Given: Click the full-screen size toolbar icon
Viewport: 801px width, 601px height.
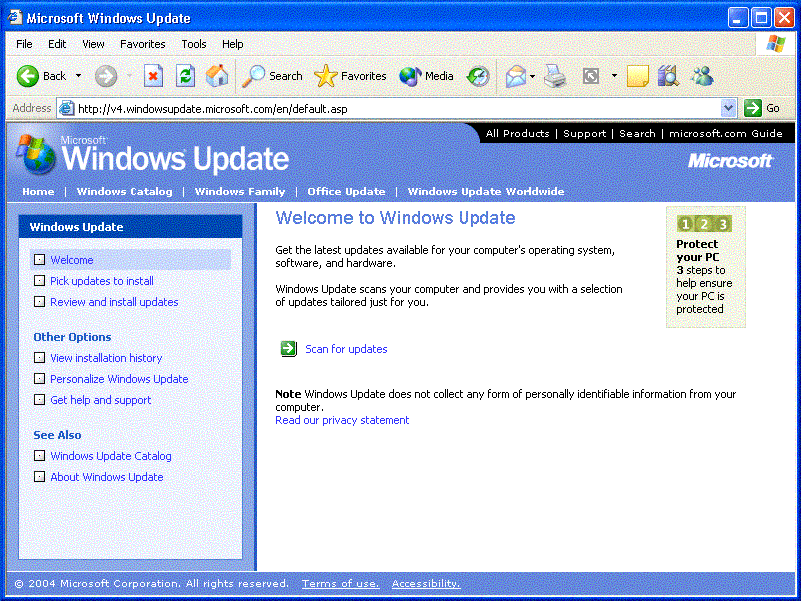Looking at the screenshot, I should tap(591, 76).
